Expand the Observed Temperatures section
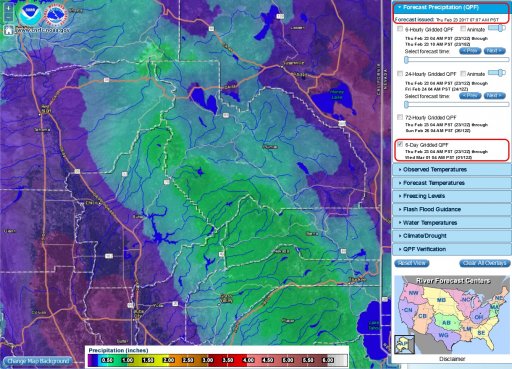The height and width of the screenshot is (369, 512). click(x=452, y=169)
